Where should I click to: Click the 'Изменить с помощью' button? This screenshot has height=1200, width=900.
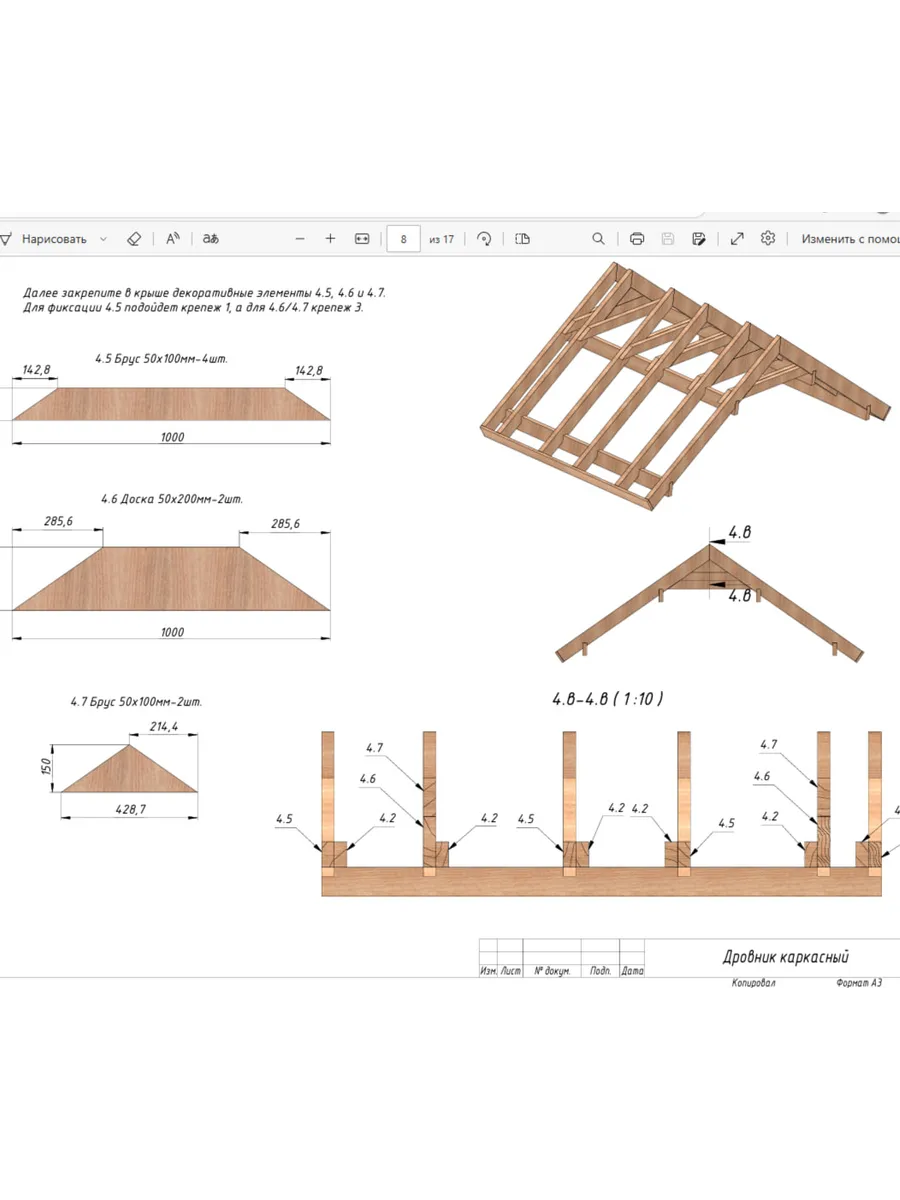(849, 239)
